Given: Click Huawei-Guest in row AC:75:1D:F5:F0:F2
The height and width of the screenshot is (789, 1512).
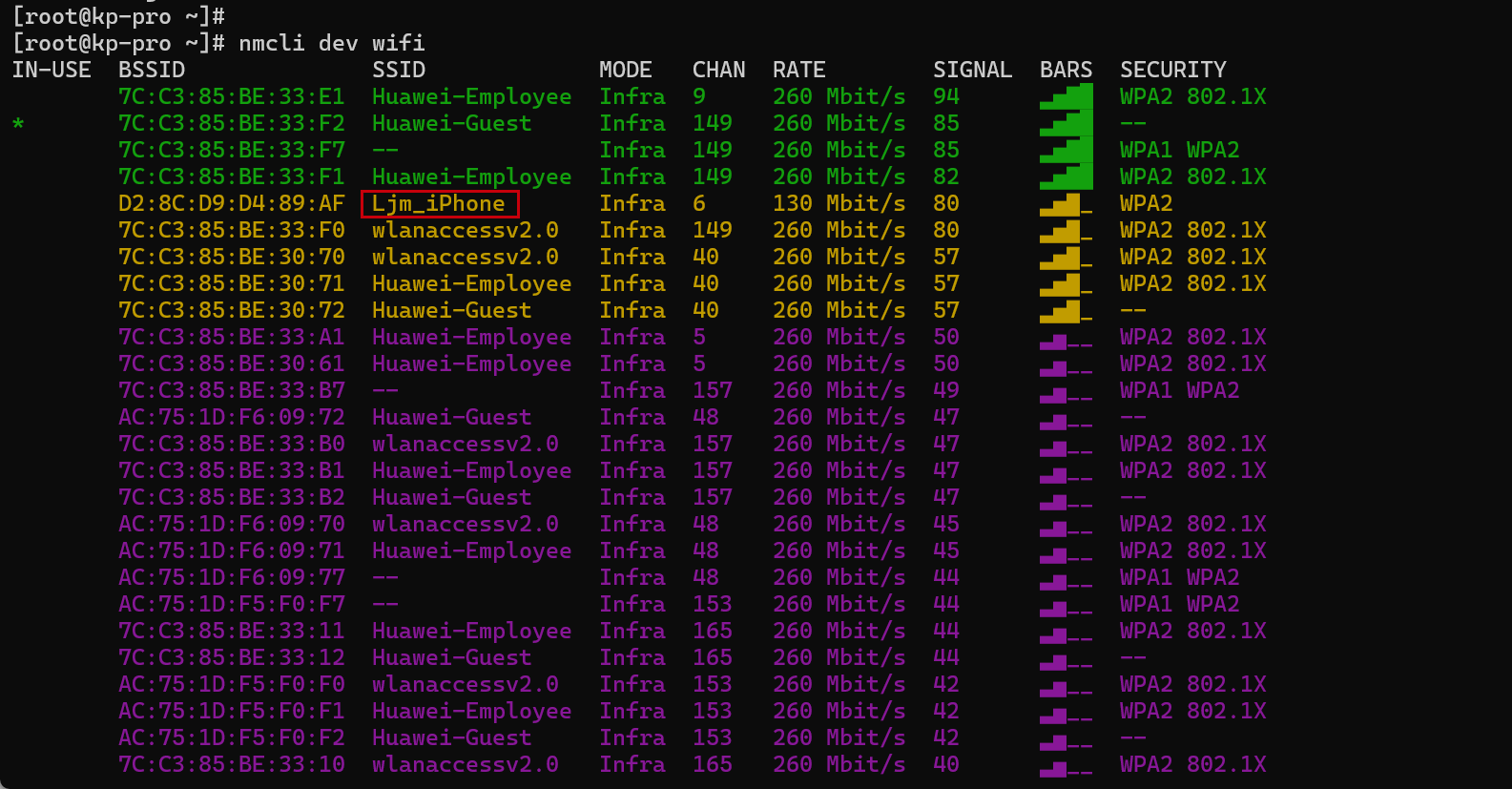Looking at the screenshot, I should click(x=452, y=737).
